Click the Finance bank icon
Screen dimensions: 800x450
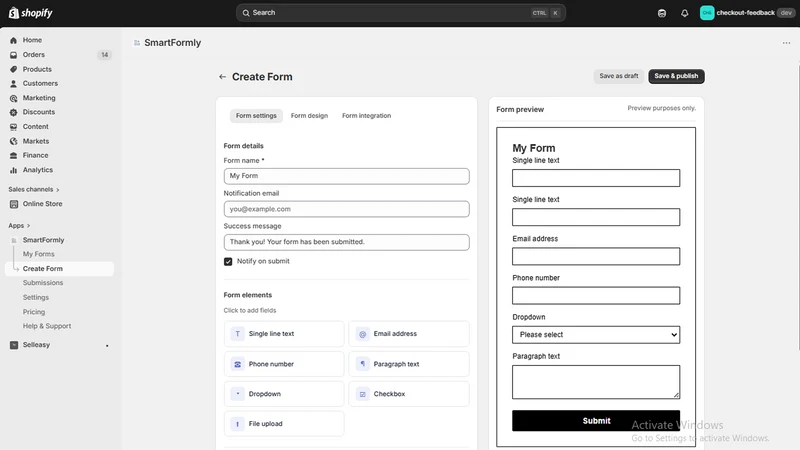[x=14, y=156]
